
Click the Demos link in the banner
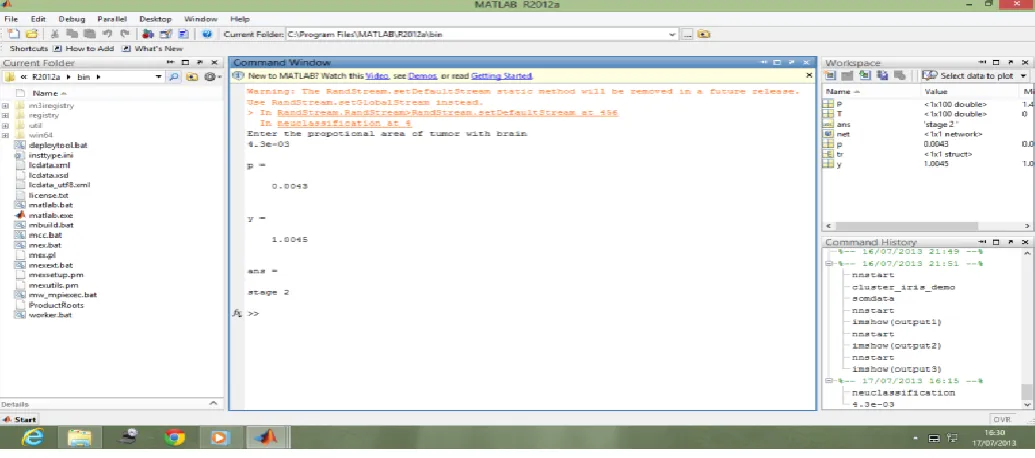(422, 76)
